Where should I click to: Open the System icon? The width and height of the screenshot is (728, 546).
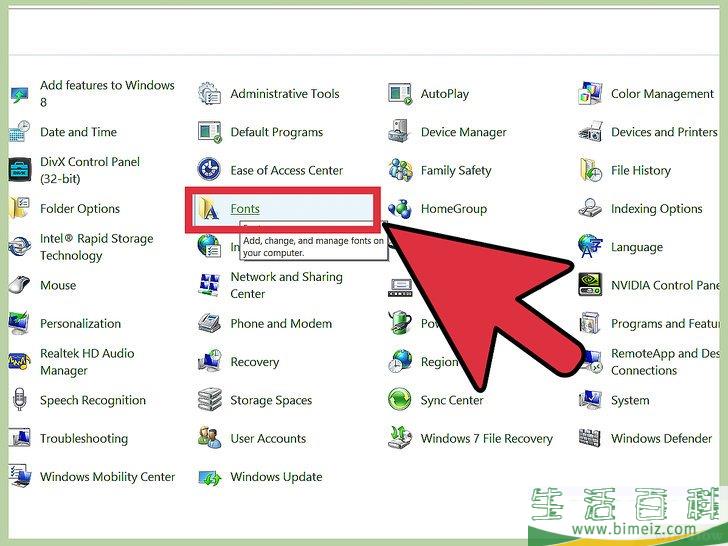[x=590, y=400]
